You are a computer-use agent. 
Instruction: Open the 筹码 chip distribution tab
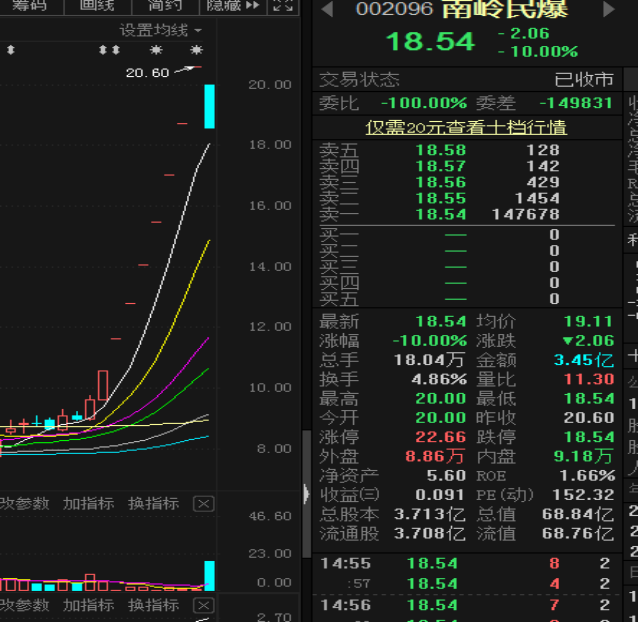click(x=29, y=6)
